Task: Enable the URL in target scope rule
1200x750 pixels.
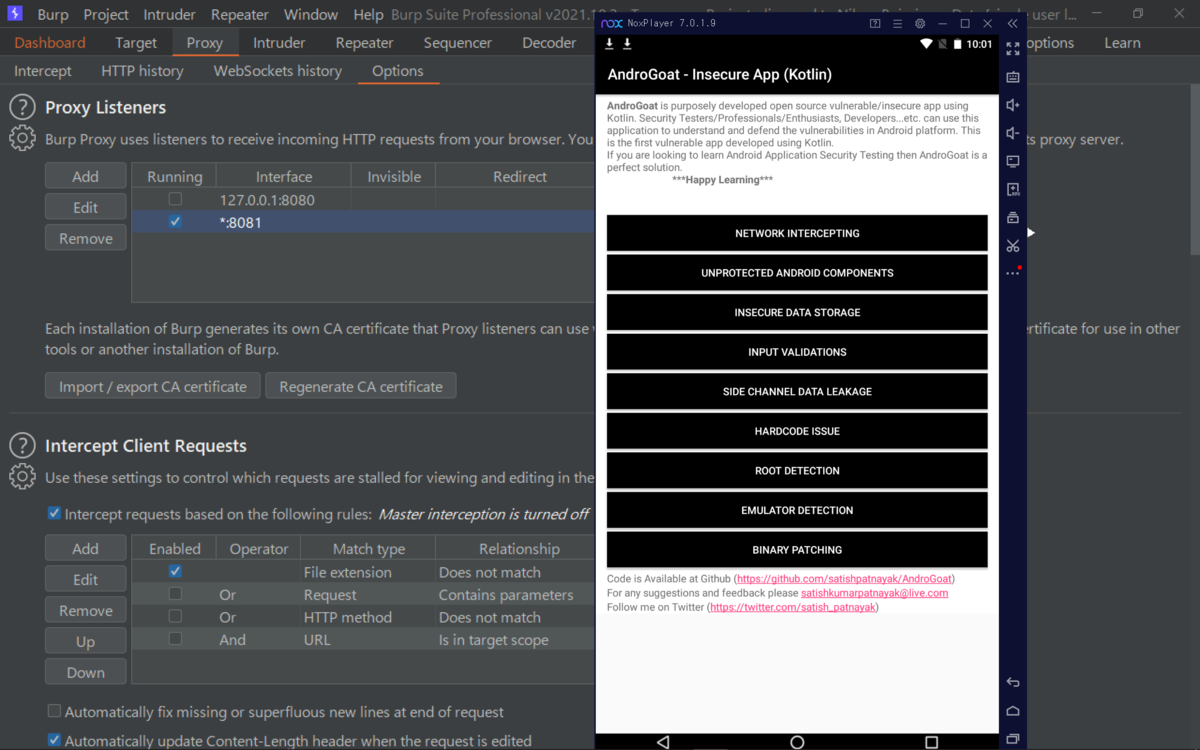Action: 175,639
